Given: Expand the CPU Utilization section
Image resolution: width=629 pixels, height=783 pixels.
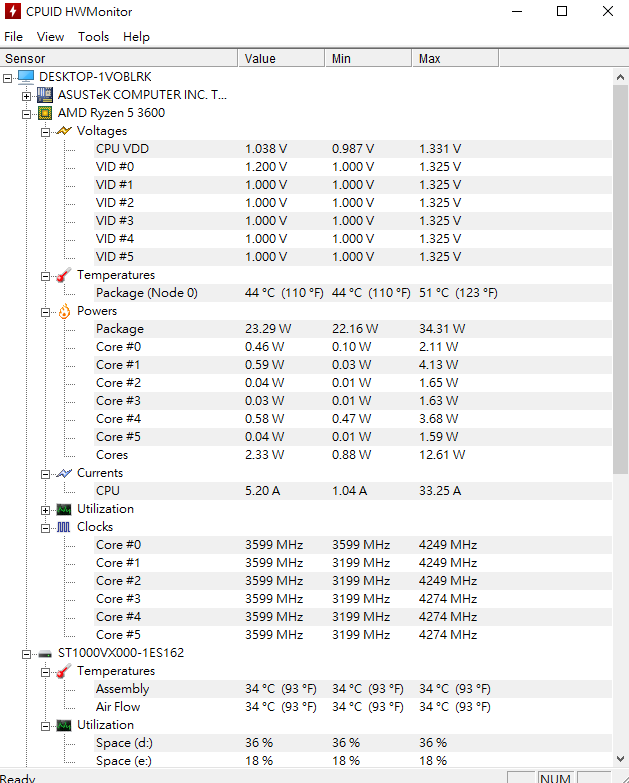Looking at the screenshot, I should pos(45,510).
